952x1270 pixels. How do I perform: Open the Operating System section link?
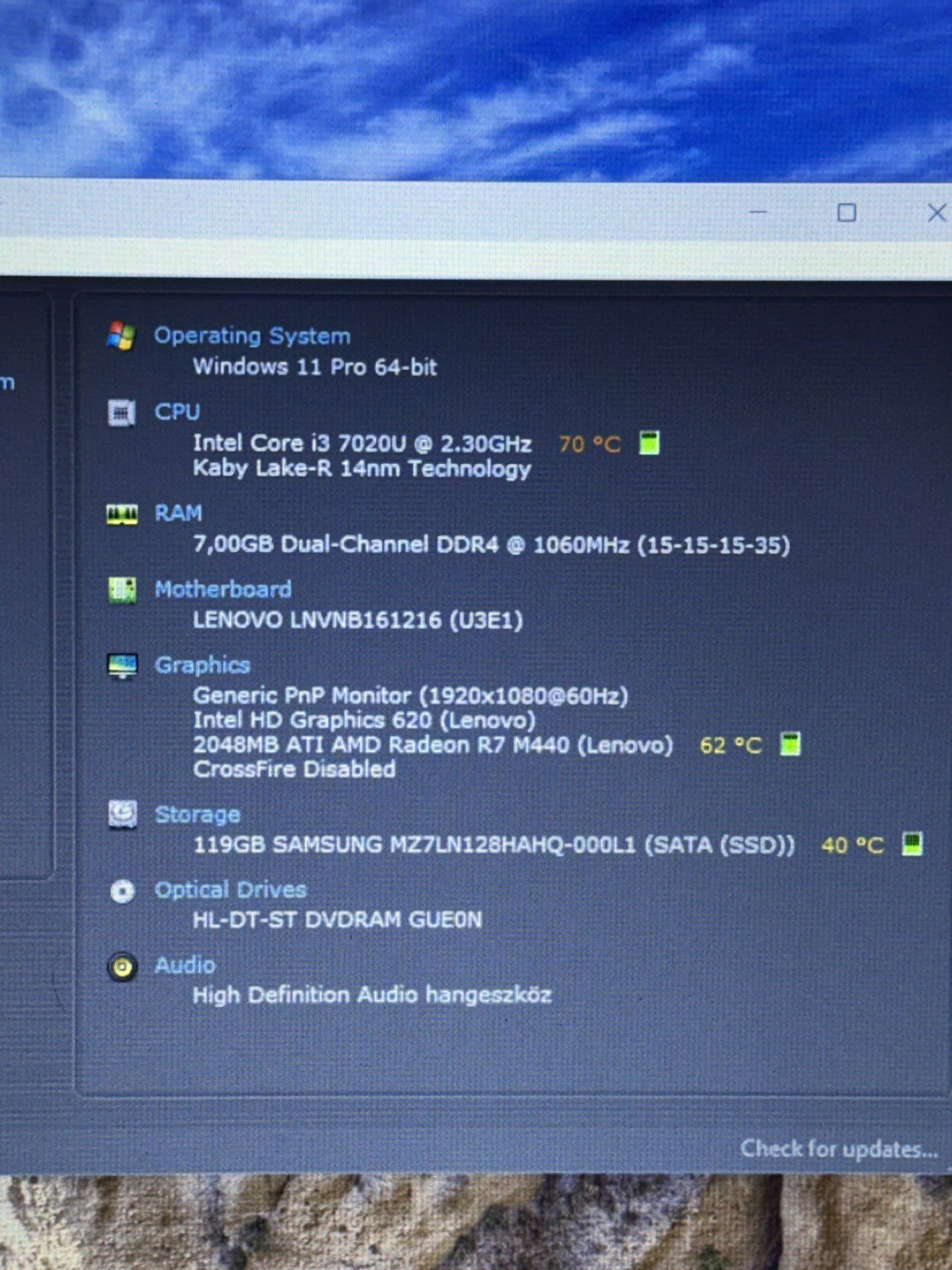click(x=252, y=336)
